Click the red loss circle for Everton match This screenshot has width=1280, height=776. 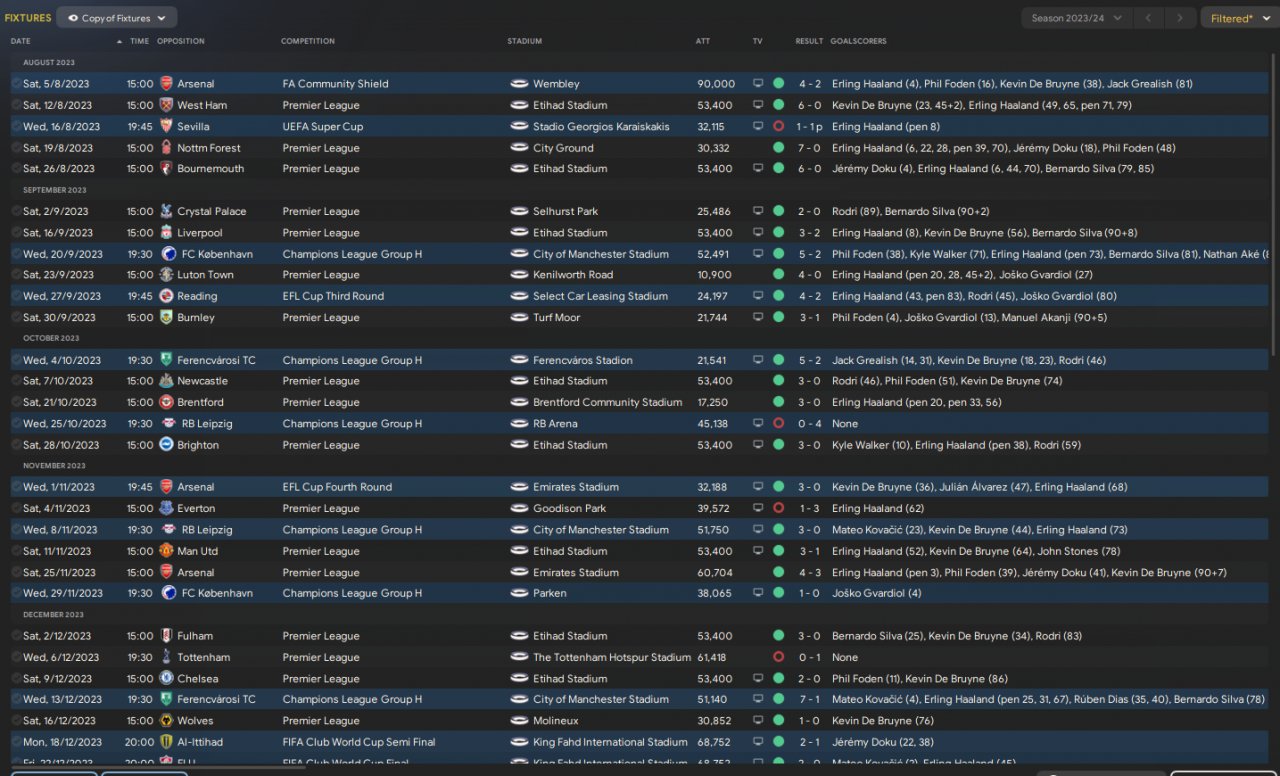[x=778, y=508]
